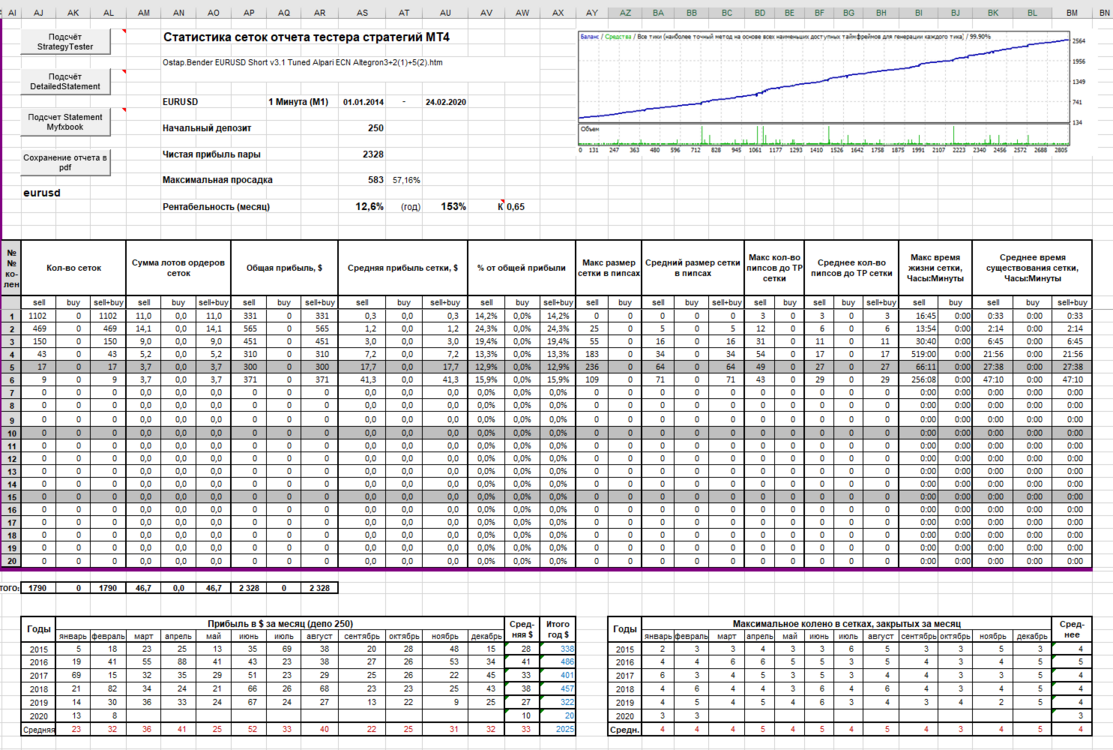The width and height of the screenshot is (1113, 750).
Task: Select row number 10 header cell
Action: pos(12,434)
